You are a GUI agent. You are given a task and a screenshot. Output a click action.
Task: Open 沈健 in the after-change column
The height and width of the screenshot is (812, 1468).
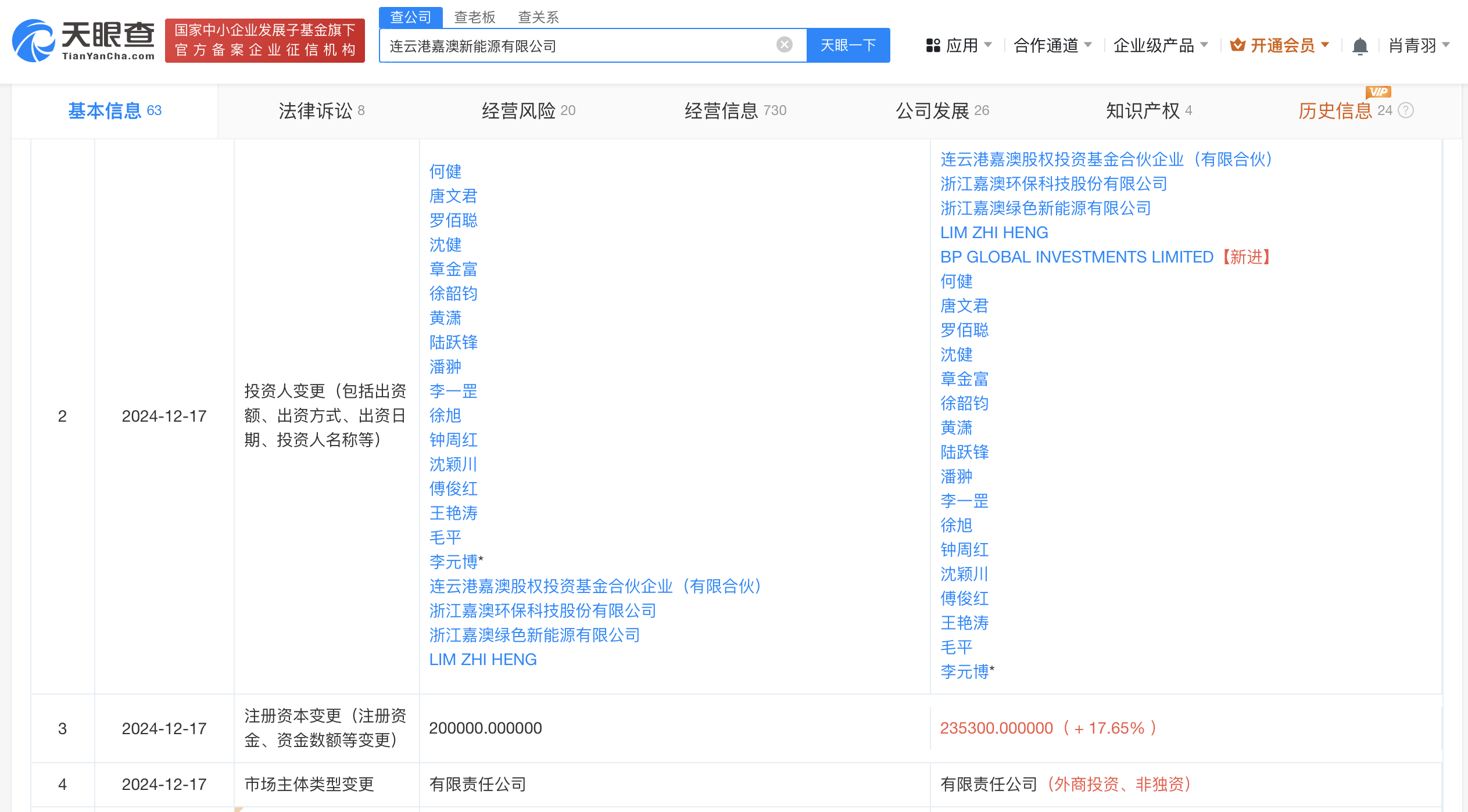[x=957, y=354]
